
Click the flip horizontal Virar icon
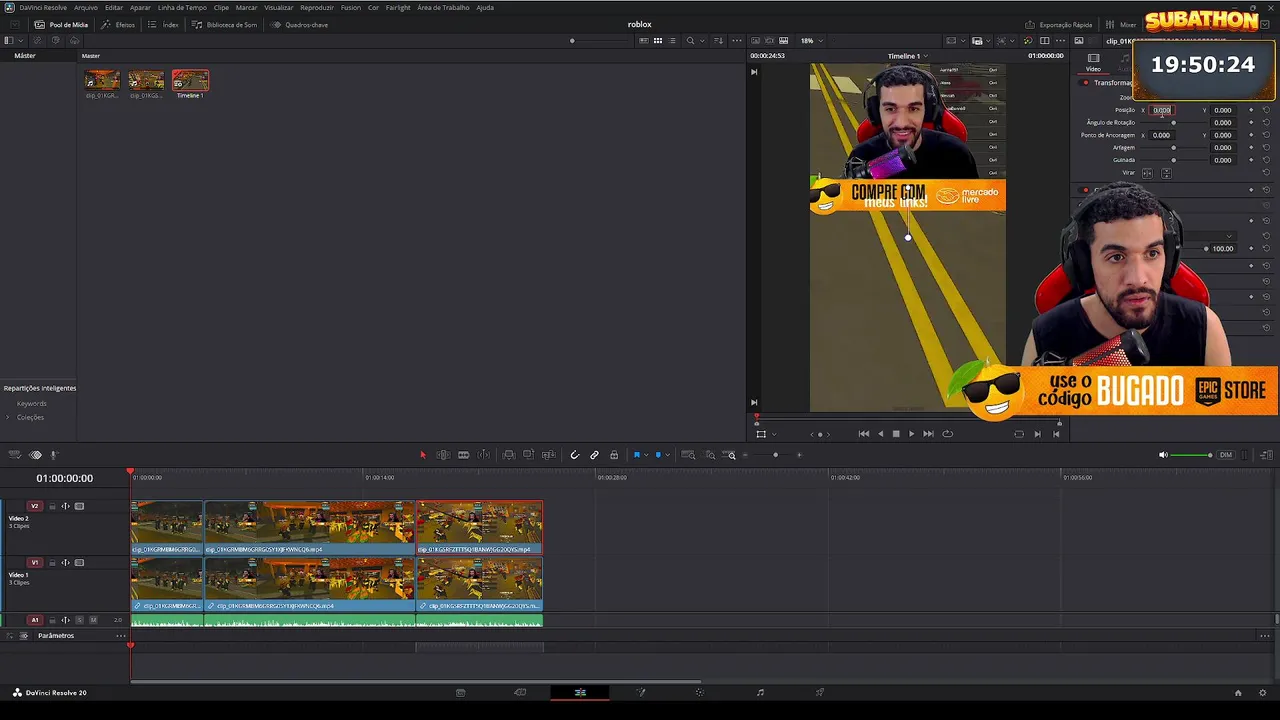click(x=1147, y=173)
